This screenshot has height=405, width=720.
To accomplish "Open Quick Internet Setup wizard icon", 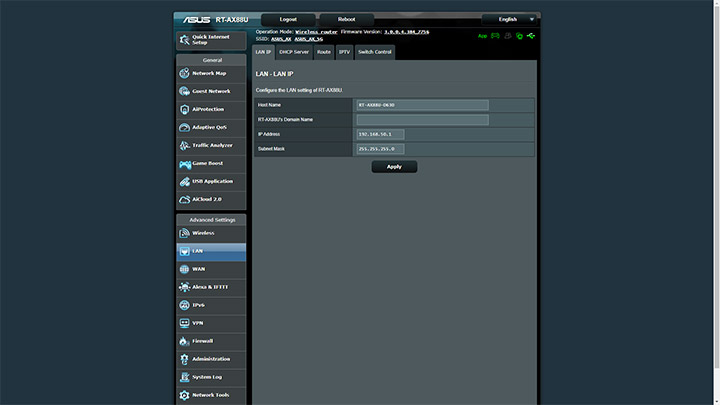I will click(185, 40).
